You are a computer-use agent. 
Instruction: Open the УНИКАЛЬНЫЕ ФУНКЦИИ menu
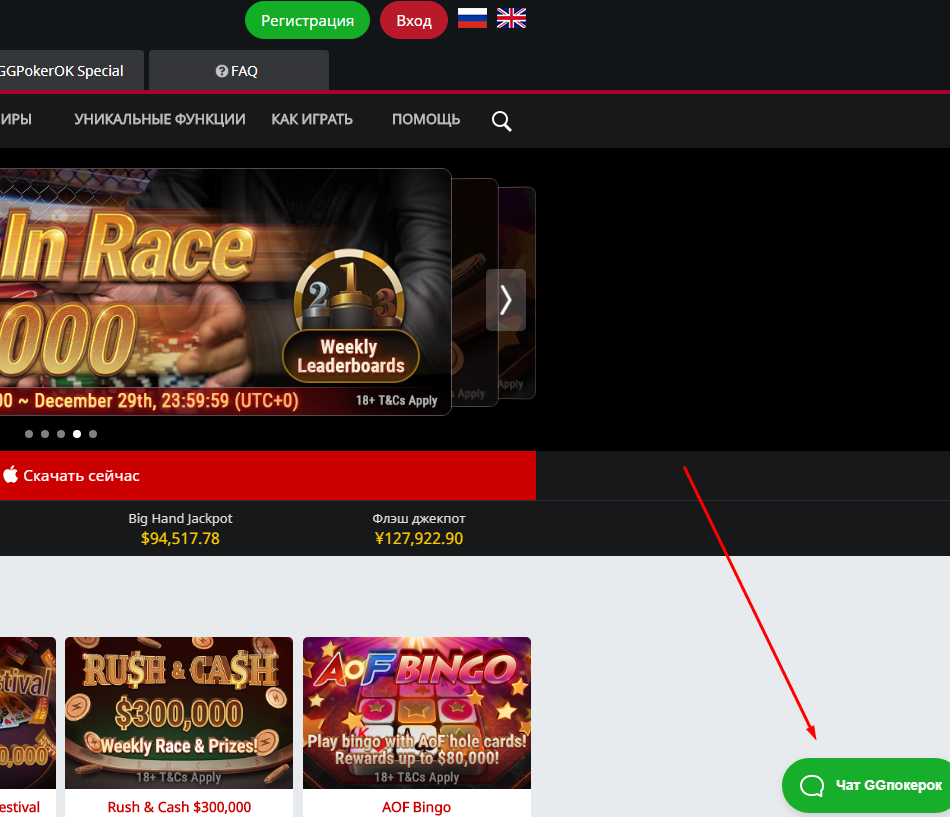pos(160,119)
